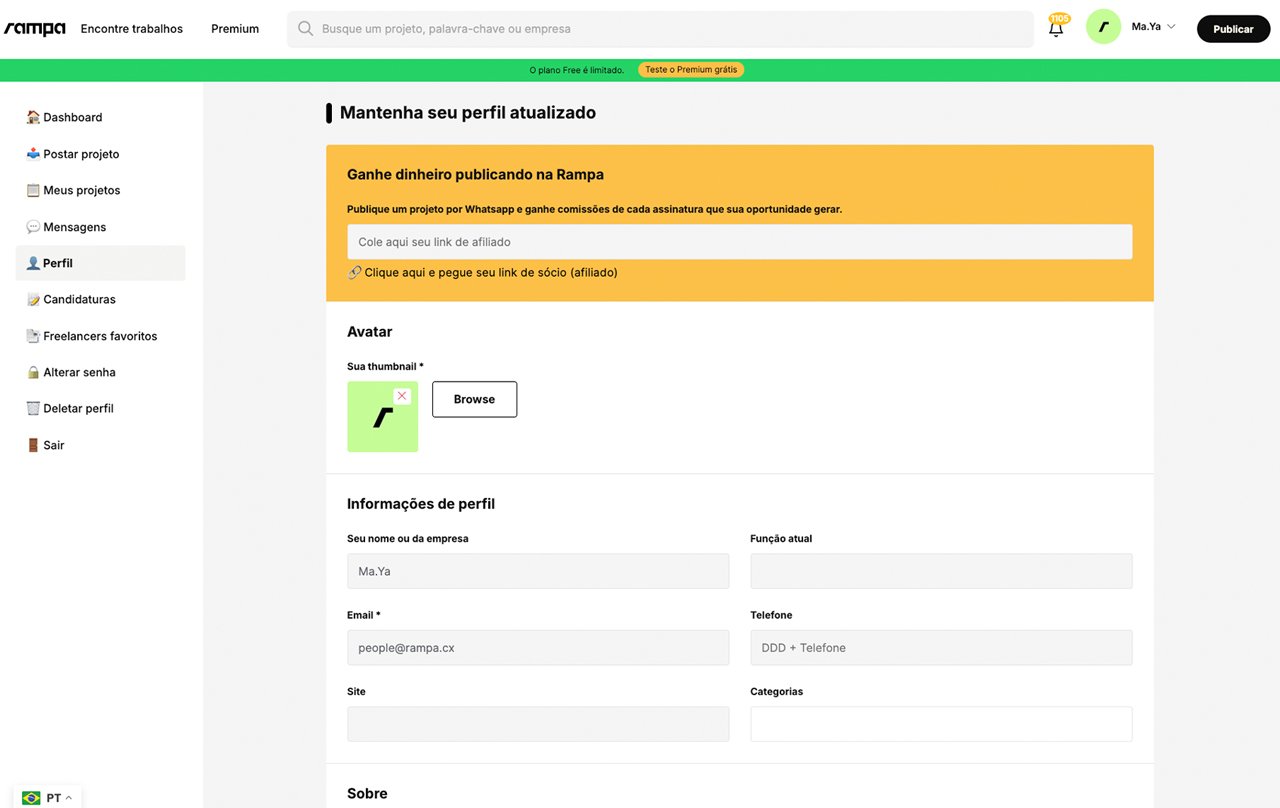This screenshot has height=808, width=1280.
Task: Open Mensagens in the sidebar
Action: pyautogui.click(x=74, y=227)
